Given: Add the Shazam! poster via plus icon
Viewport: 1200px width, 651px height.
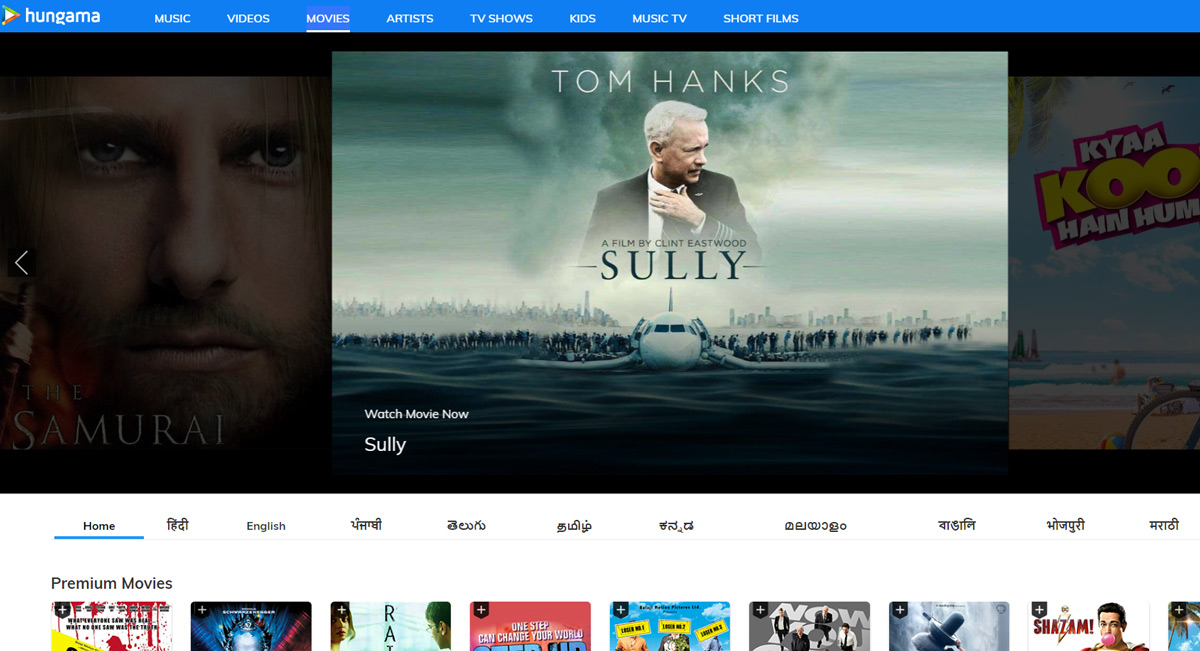Looking at the screenshot, I should (1039, 609).
